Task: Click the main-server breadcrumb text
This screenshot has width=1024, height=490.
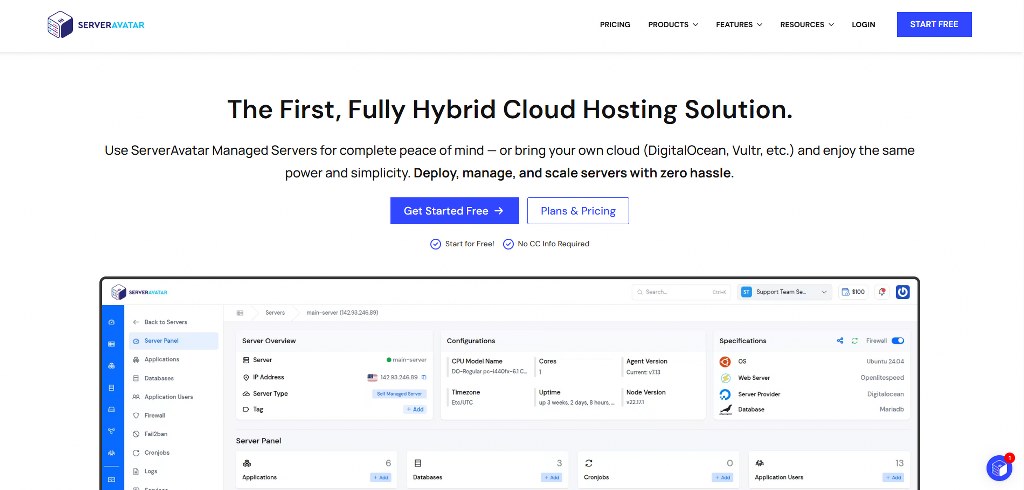Action: 342,313
